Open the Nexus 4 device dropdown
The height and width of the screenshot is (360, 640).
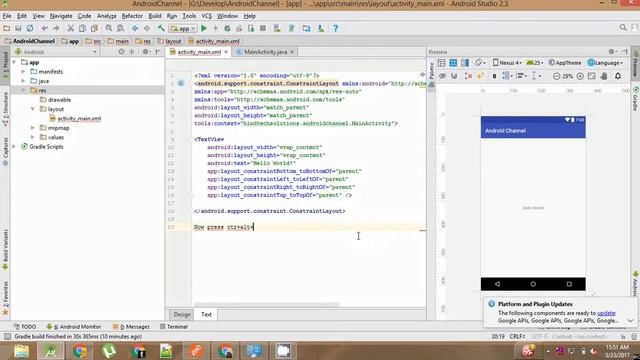click(507, 63)
